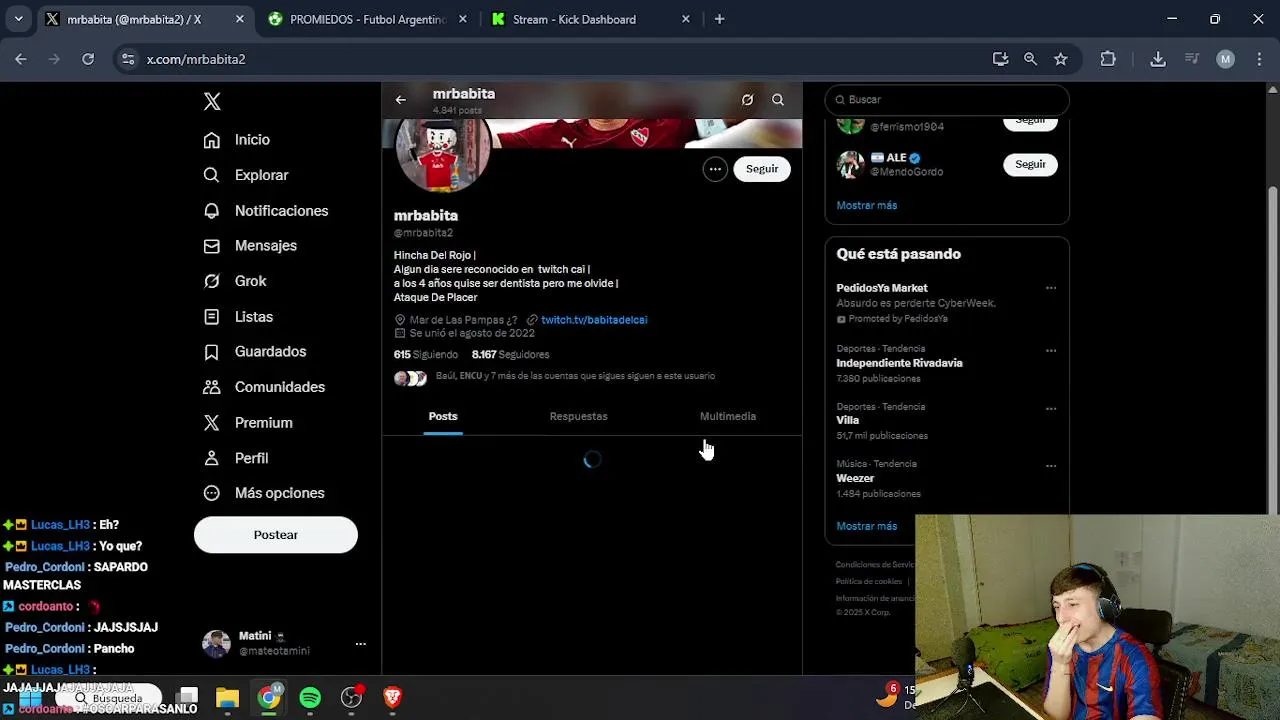Open the Chrome profile avatar M

[1226, 59]
